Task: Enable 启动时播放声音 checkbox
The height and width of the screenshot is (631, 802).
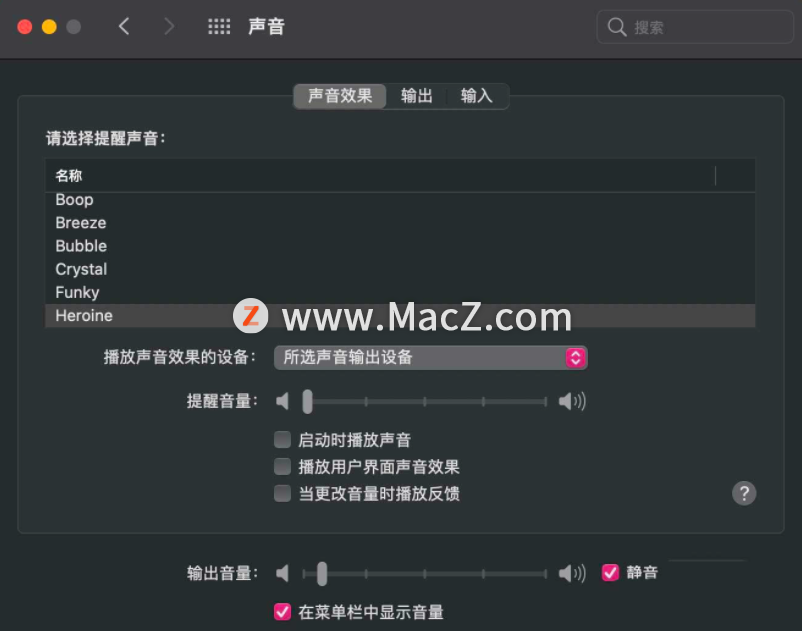Action: pyautogui.click(x=282, y=439)
